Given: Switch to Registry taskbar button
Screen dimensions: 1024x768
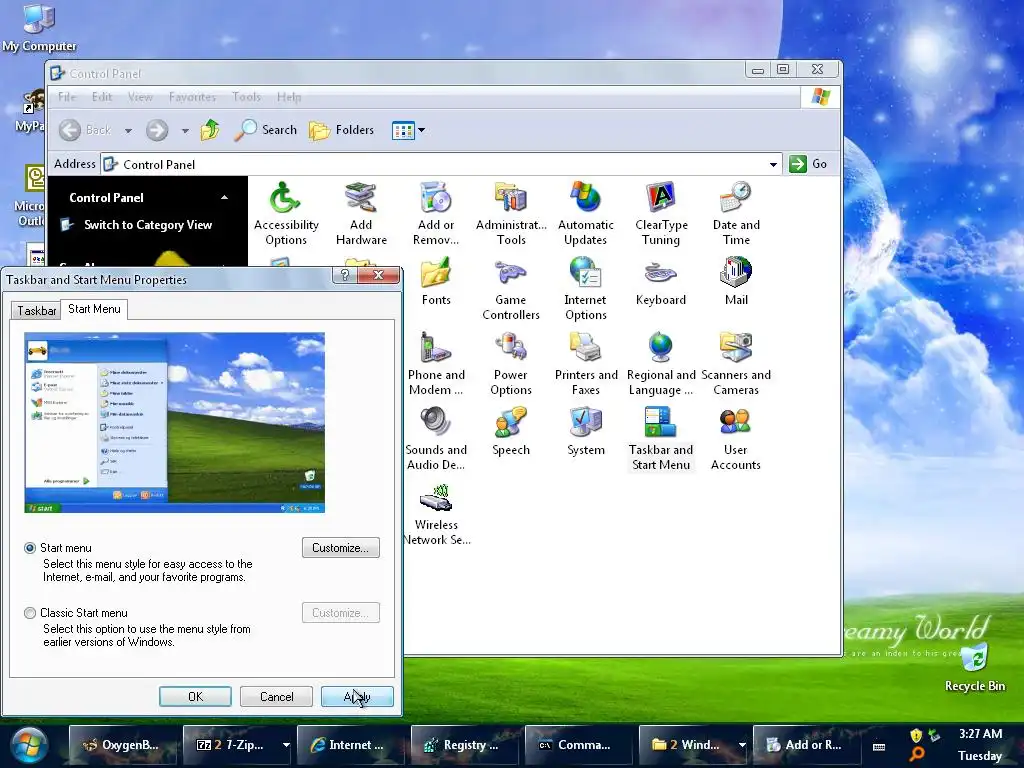Looking at the screenshot, I should click(464, 744).
